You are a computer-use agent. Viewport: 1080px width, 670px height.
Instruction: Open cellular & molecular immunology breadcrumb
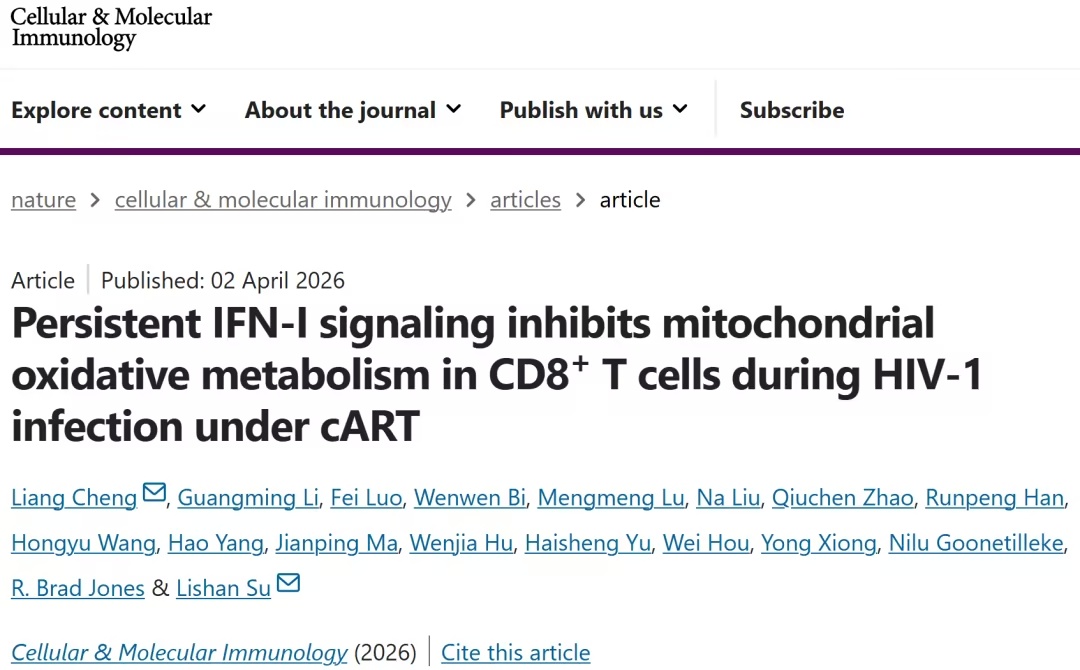pos(283,200)
